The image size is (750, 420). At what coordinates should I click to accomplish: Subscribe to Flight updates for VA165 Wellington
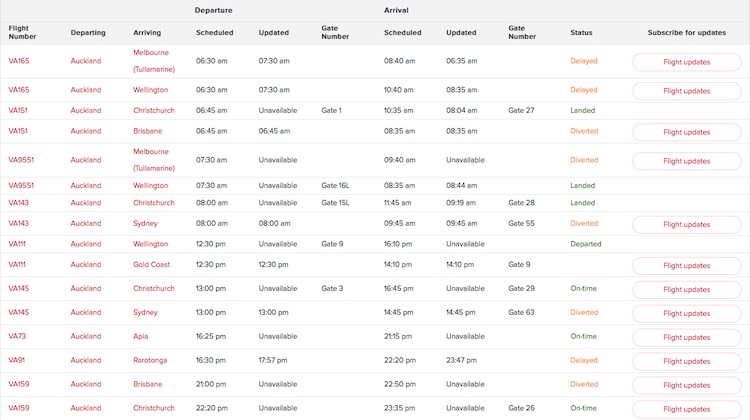(686, 91)
